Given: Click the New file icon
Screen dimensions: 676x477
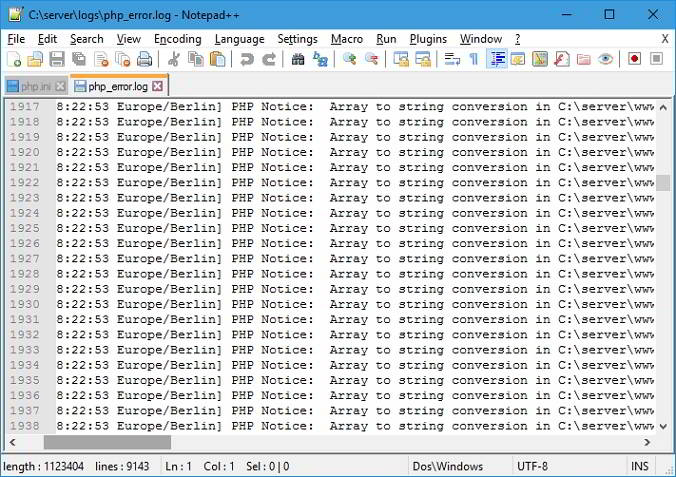Looking at the screenshot, I should click(14, 59).
